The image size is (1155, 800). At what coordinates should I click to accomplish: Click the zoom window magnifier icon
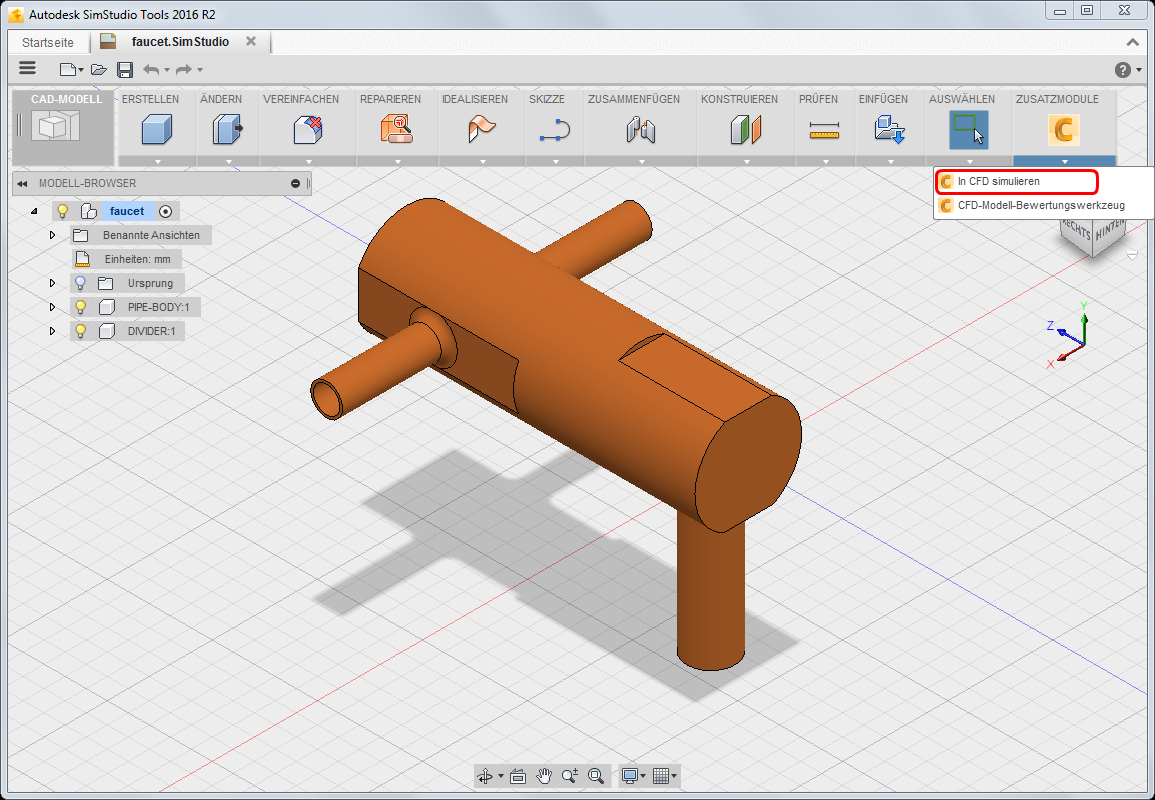click(x=596, y=776)
